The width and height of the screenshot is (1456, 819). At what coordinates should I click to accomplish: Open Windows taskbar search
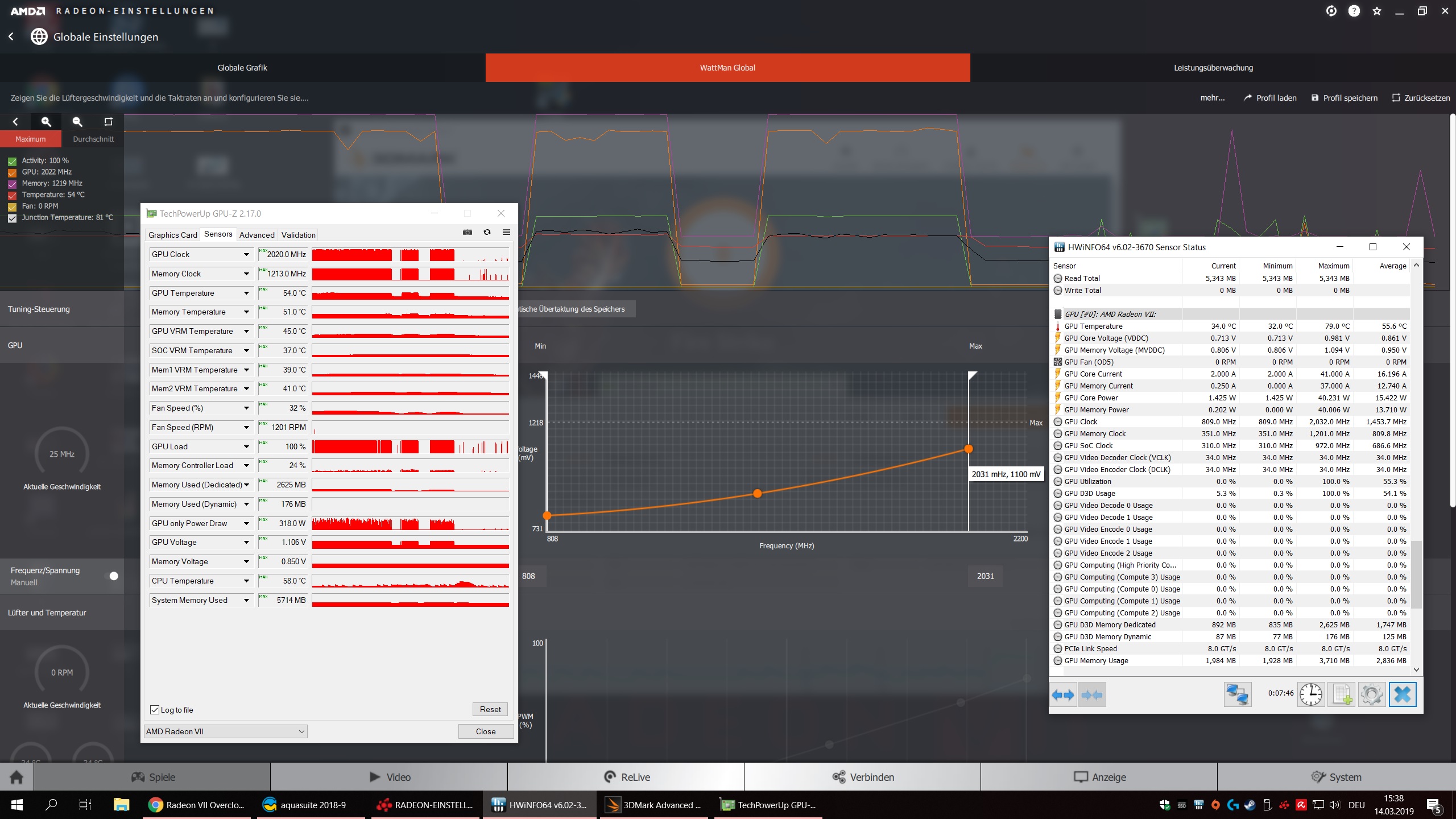click(51, 805)
